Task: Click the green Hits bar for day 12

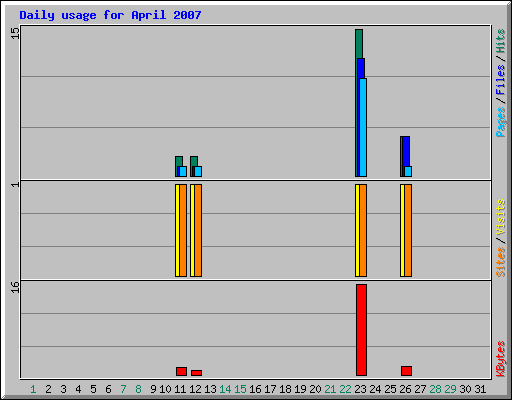Action: pos(194,161)
